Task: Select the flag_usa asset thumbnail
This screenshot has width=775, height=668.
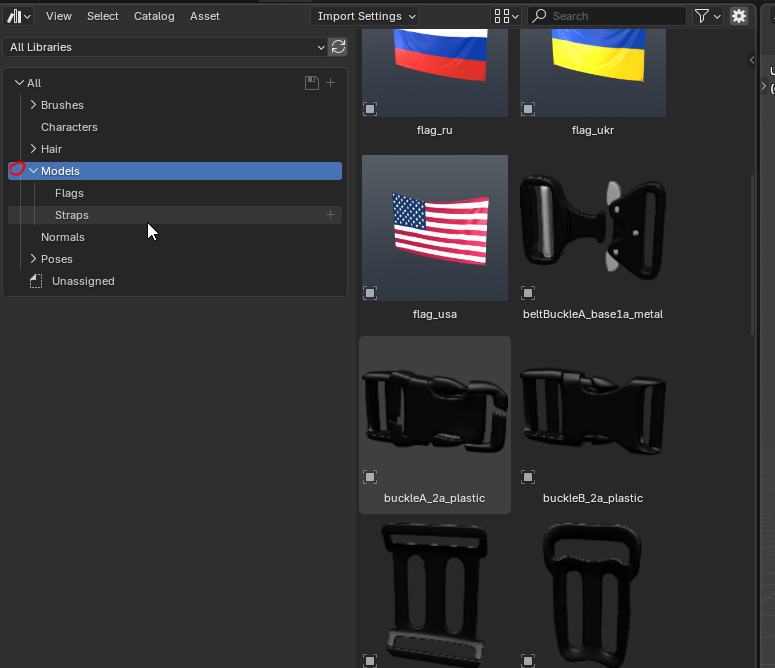Action: 435,228
